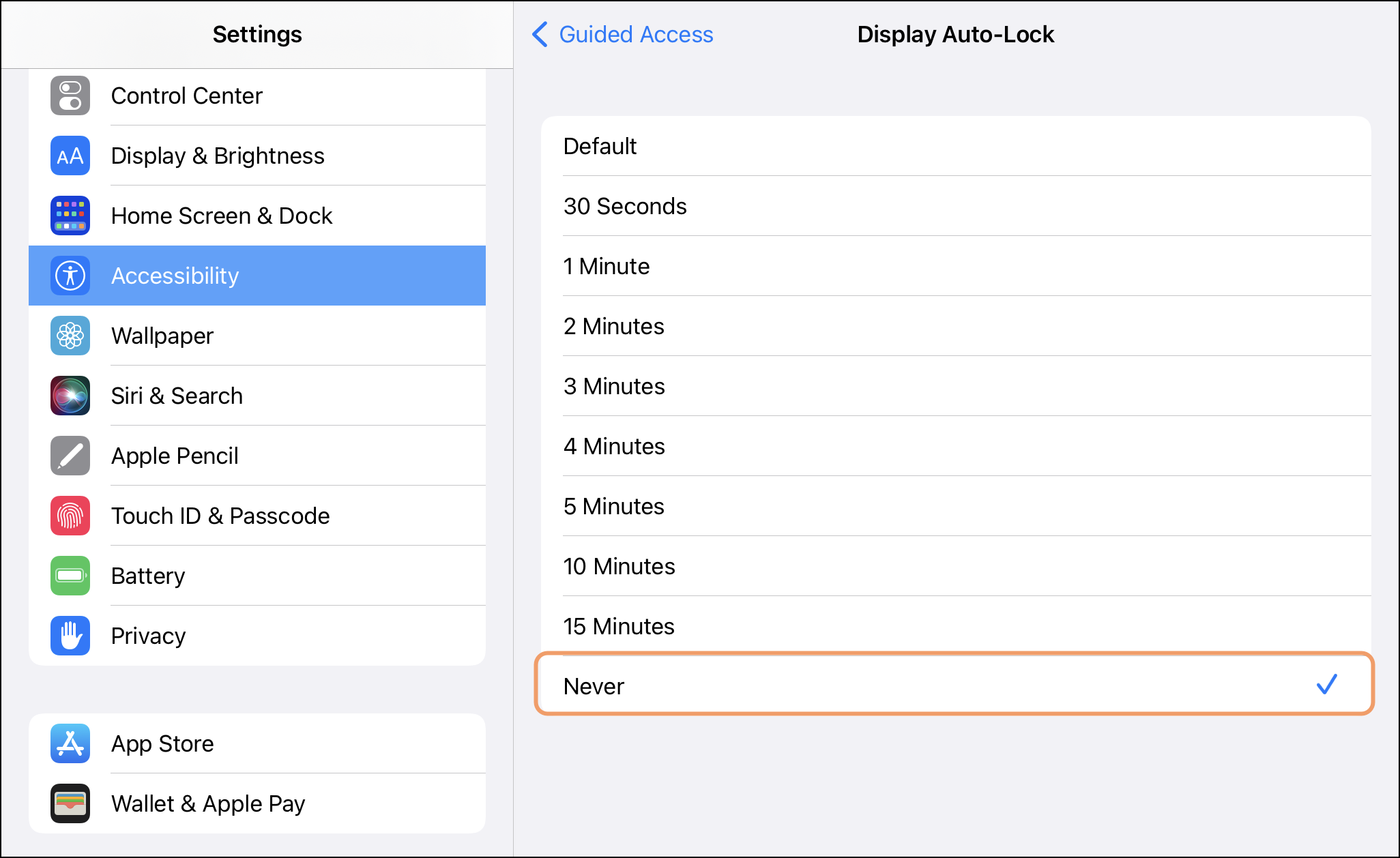Screen dimensions: 1400x858
Task: Click the Control Center toggles icon
Action: [x=70, y=95]
